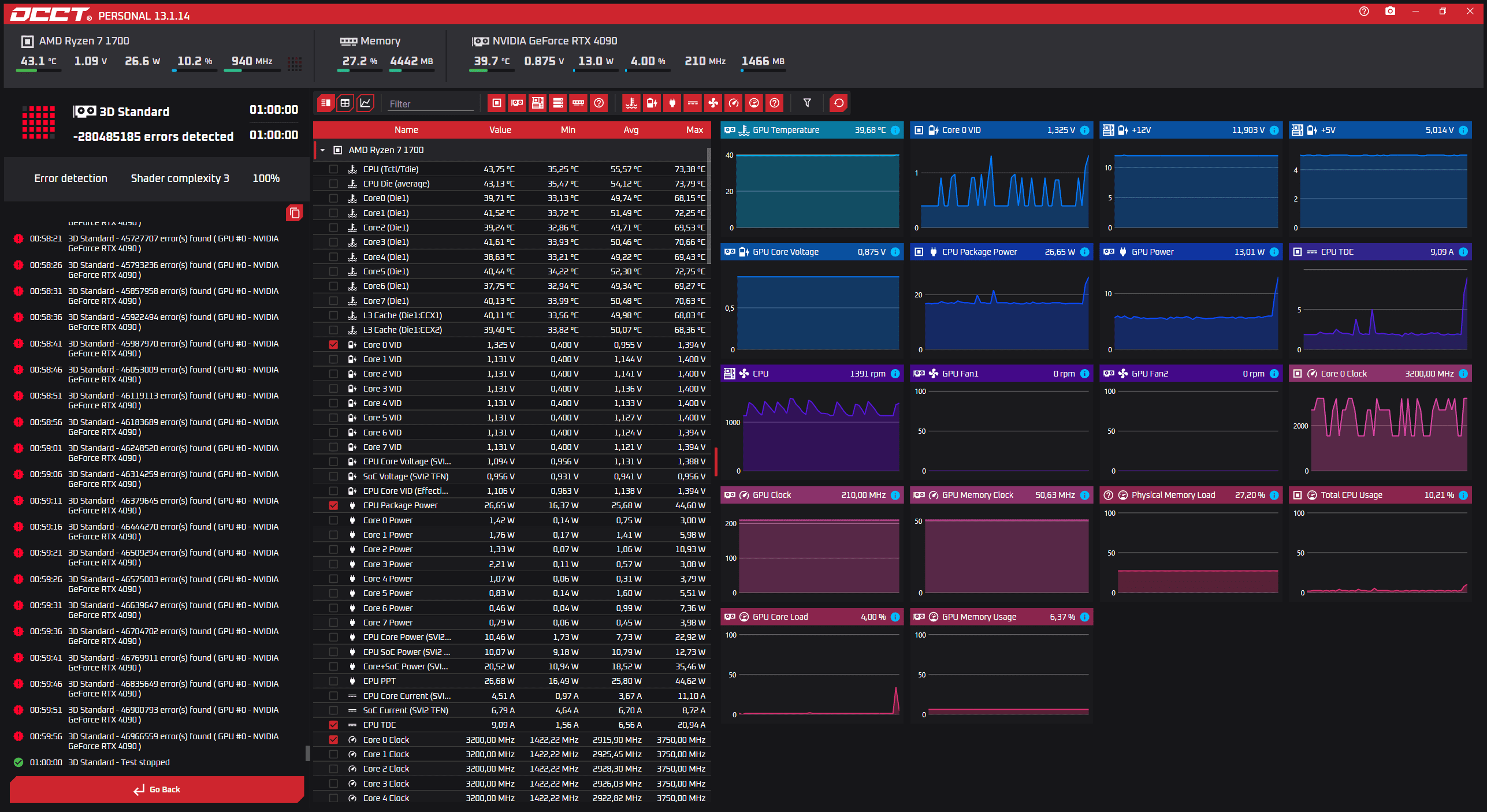Sort table by Max column header
Image resolution: width=1487 pixels, height=812 pixels.
694,130
